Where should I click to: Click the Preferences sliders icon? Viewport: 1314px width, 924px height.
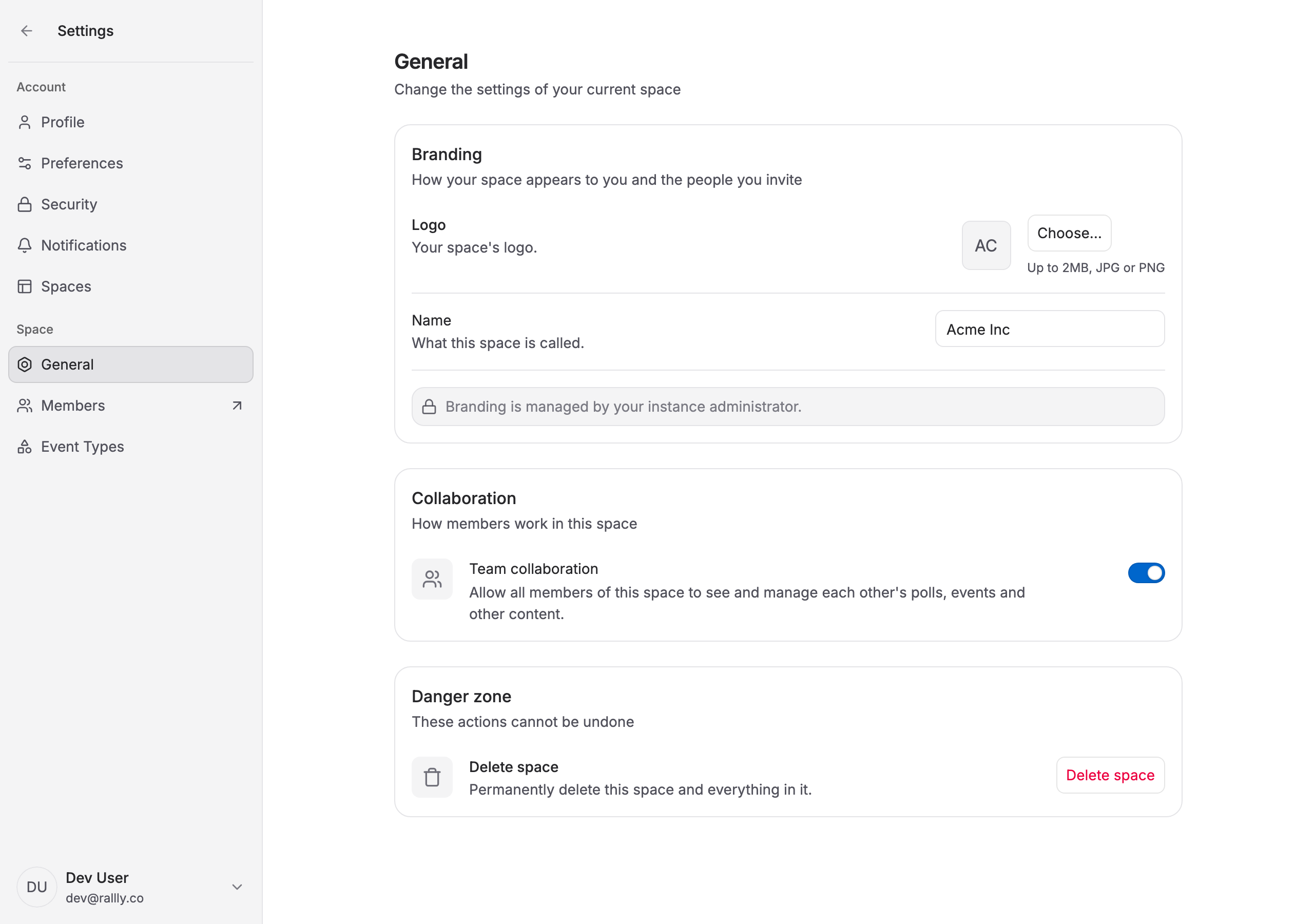(x=25, y=163)
